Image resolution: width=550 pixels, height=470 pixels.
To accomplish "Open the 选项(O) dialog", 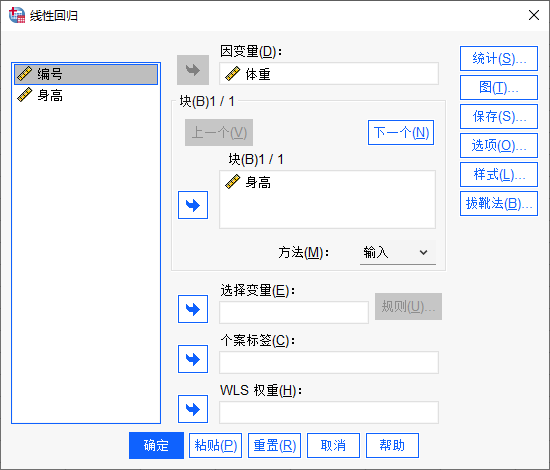I will pos(499,146).
